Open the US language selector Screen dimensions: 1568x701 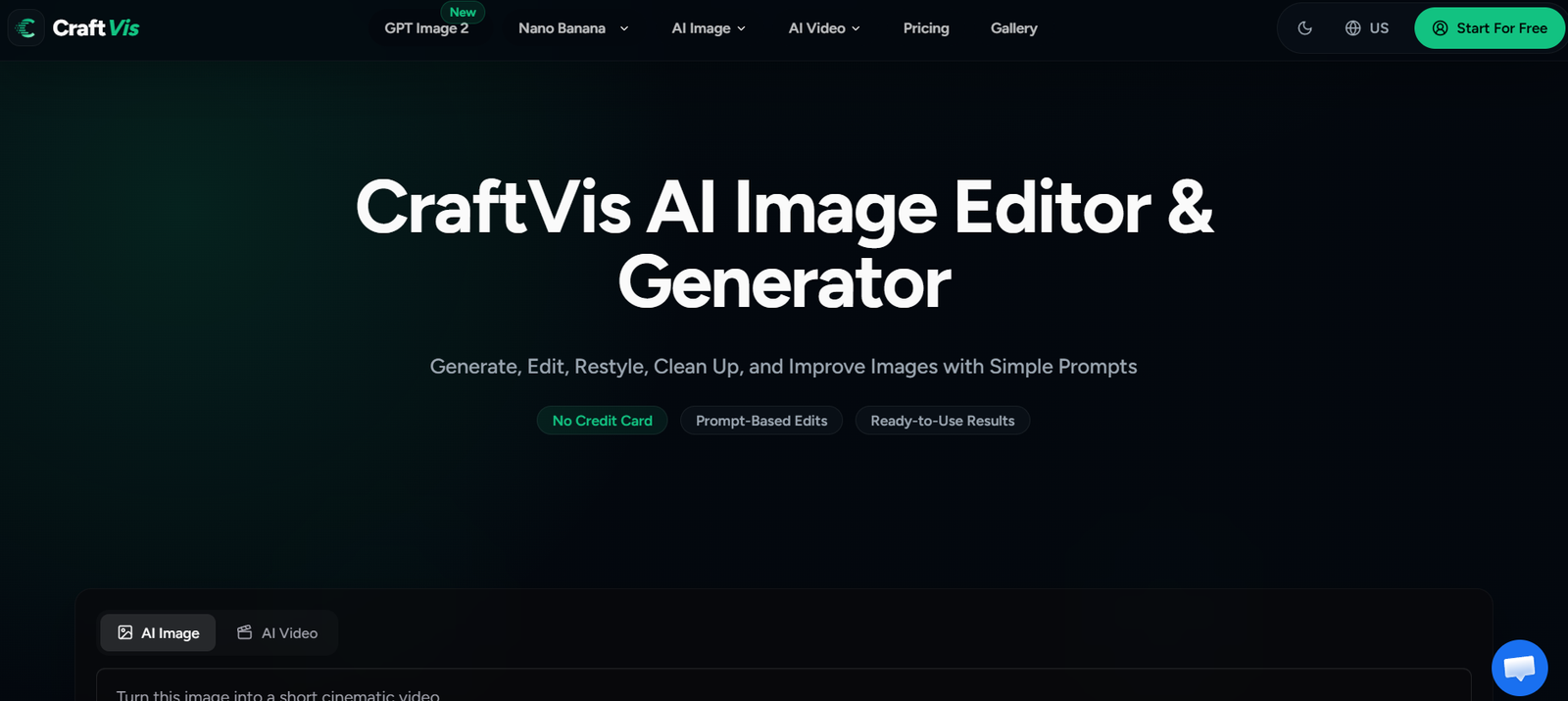click(1367, 28)
